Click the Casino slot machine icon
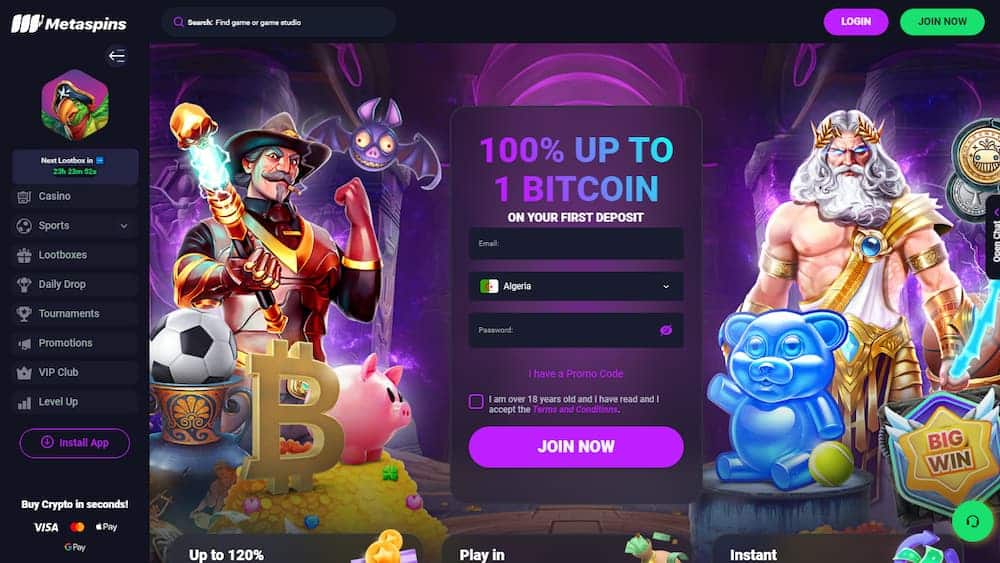The image size is (1000, 563). coord(24,196)
